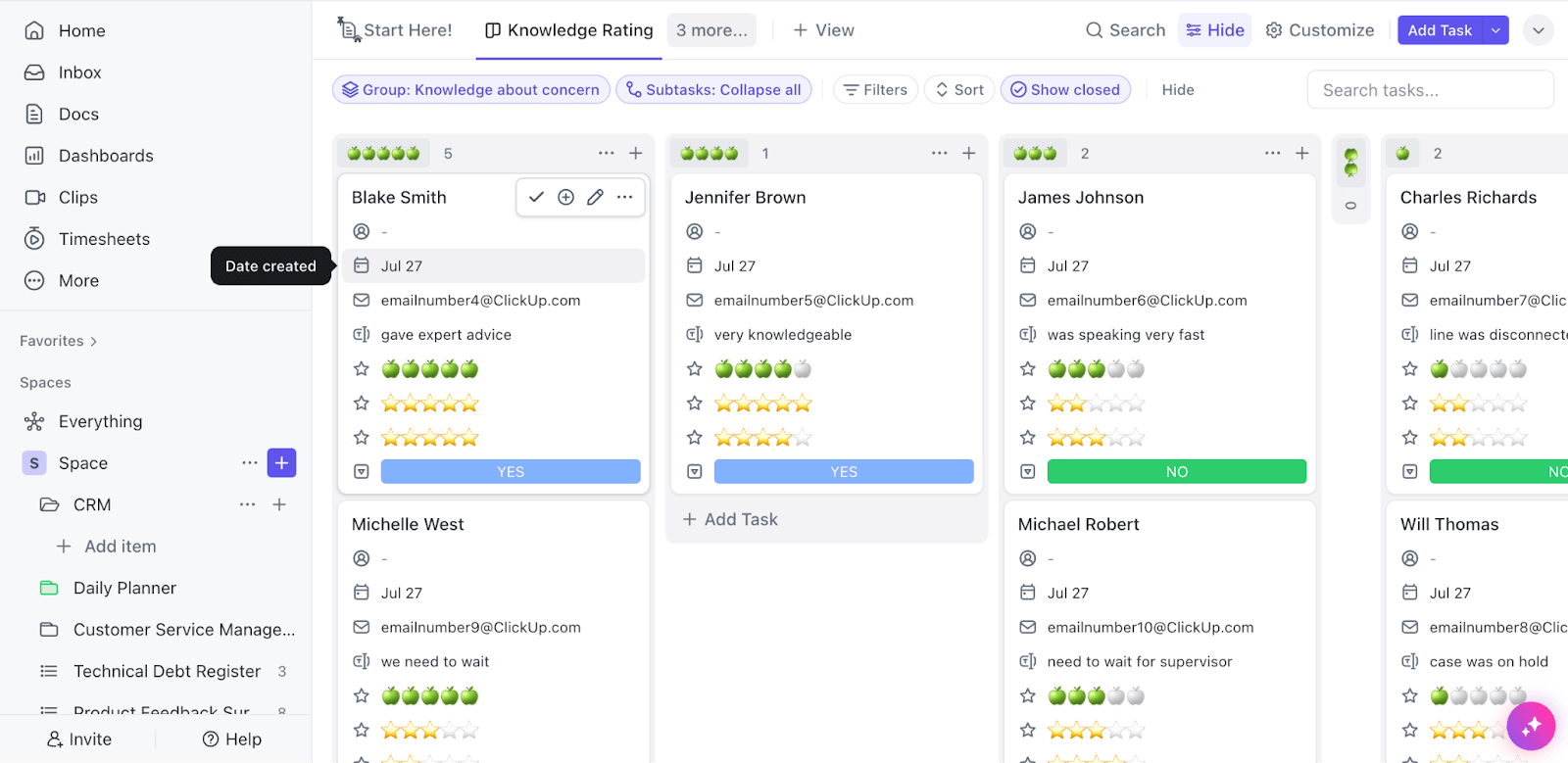Viewport: 1568px width, 763px height.
Task: Click Add item under CRM
Action: tap(106, 547)
